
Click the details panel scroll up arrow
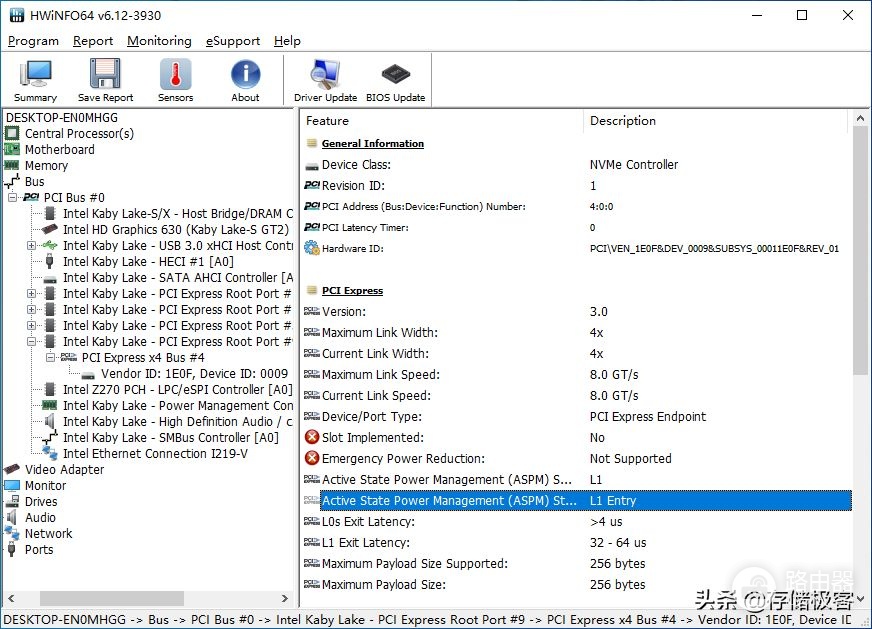(860, 118)
